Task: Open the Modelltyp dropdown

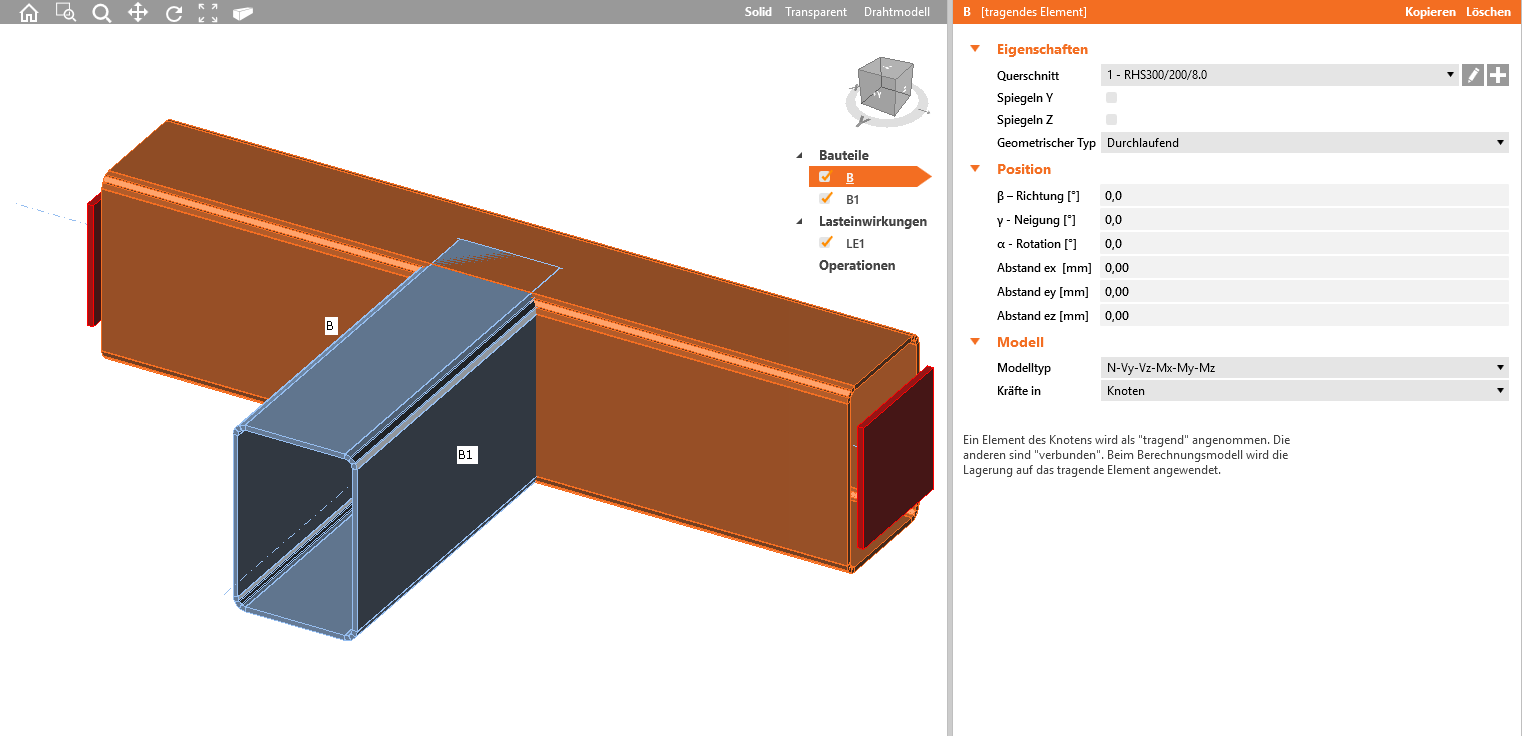Action: (x=1304, y=367)
